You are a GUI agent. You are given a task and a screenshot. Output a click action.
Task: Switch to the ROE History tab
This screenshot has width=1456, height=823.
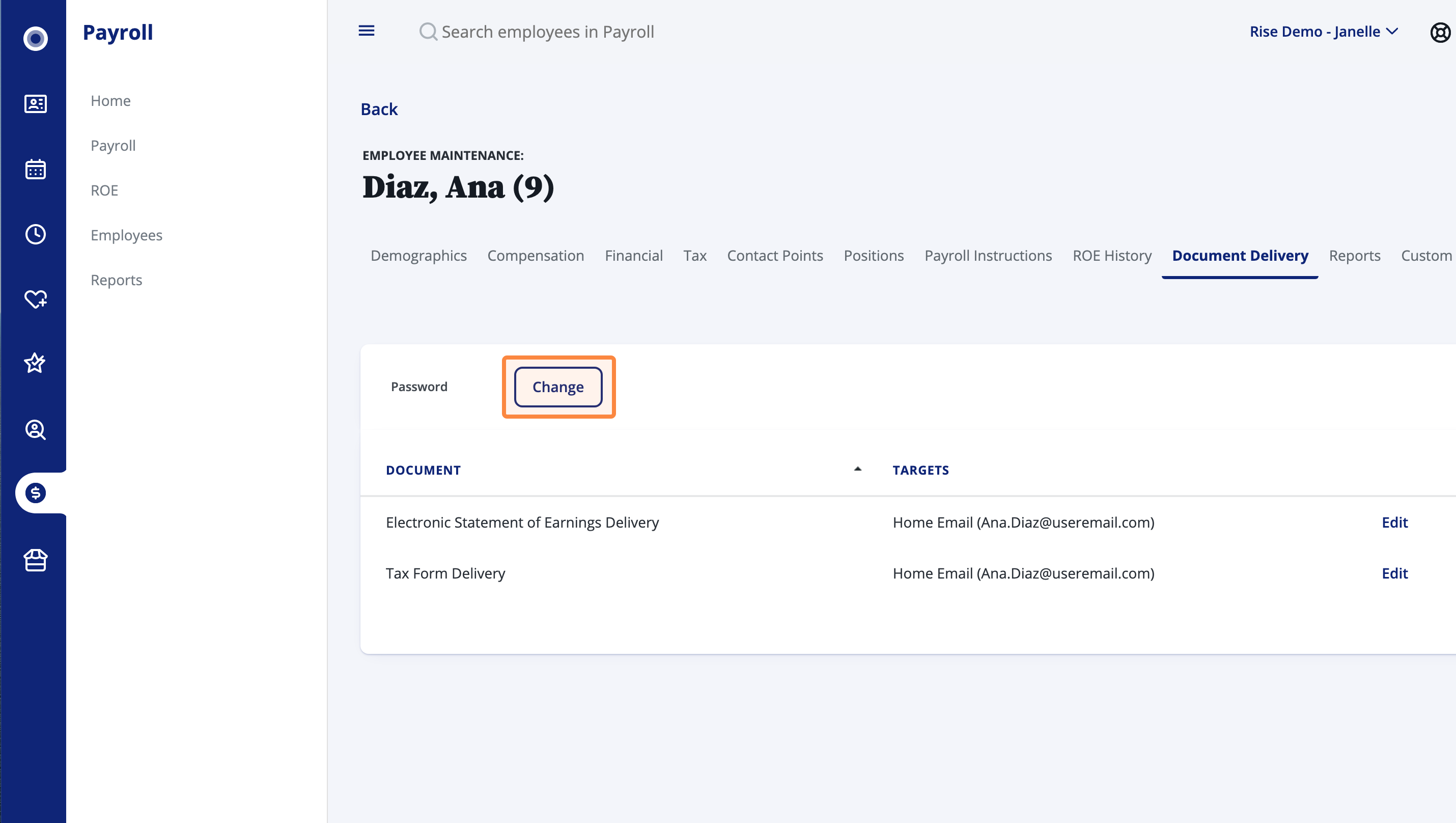tap(1112, 256)
